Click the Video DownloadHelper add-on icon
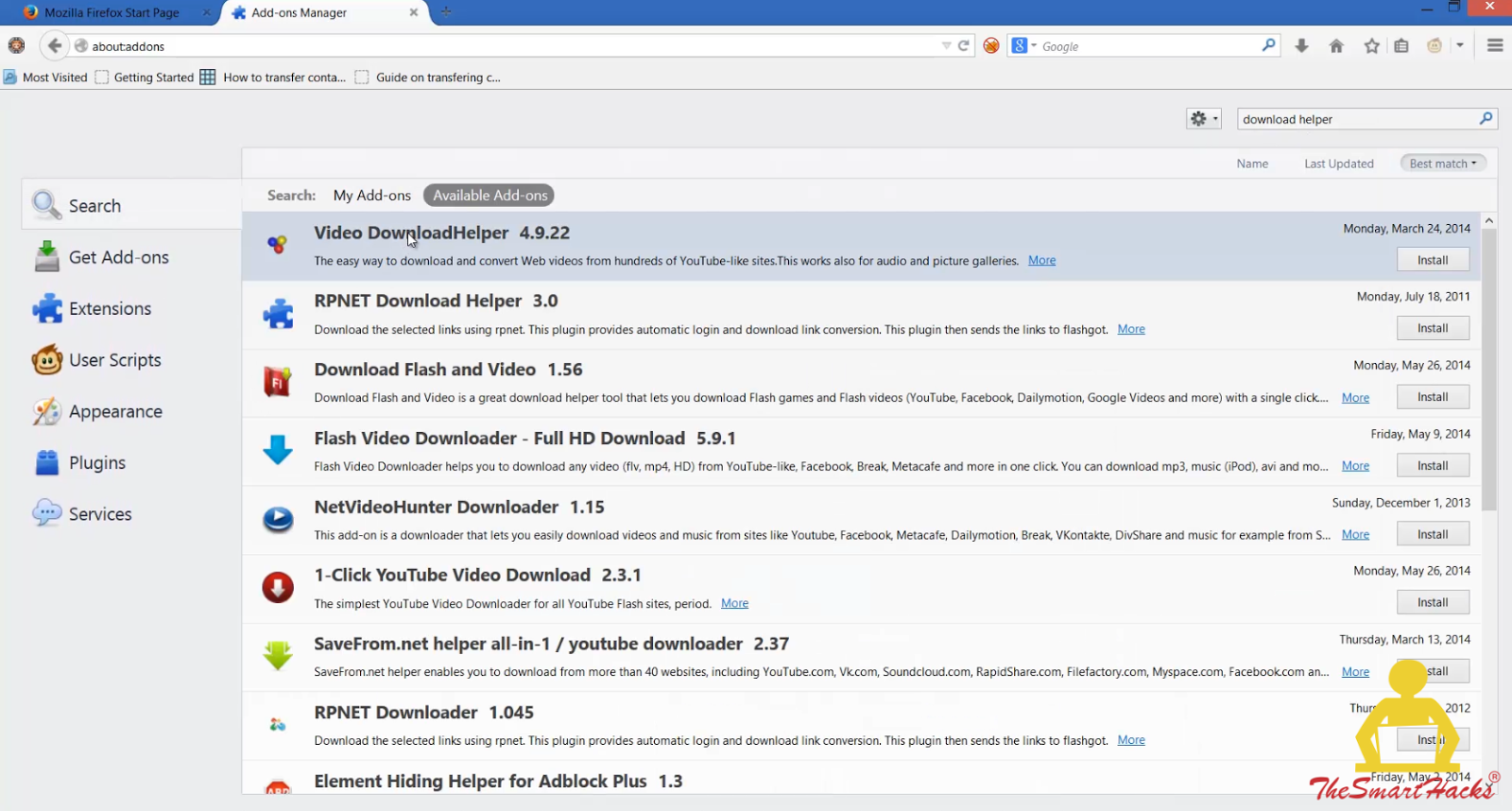This screenshot has height=811, width=1512. (x=277, y=245)
